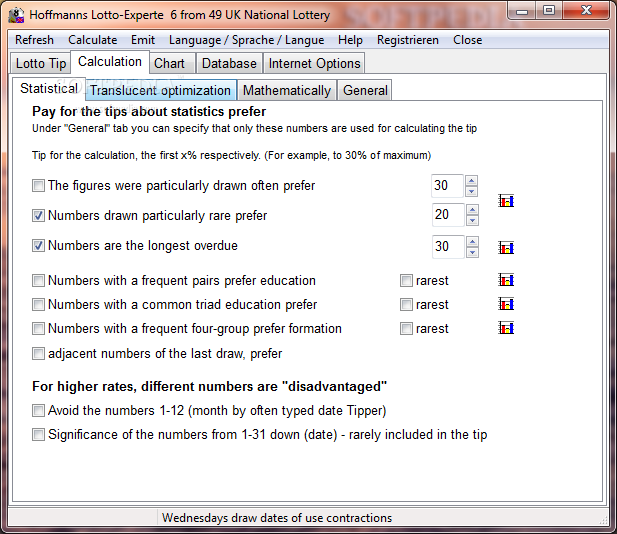
Task: Open chart icon for common triad row
Action: point(506,304)
